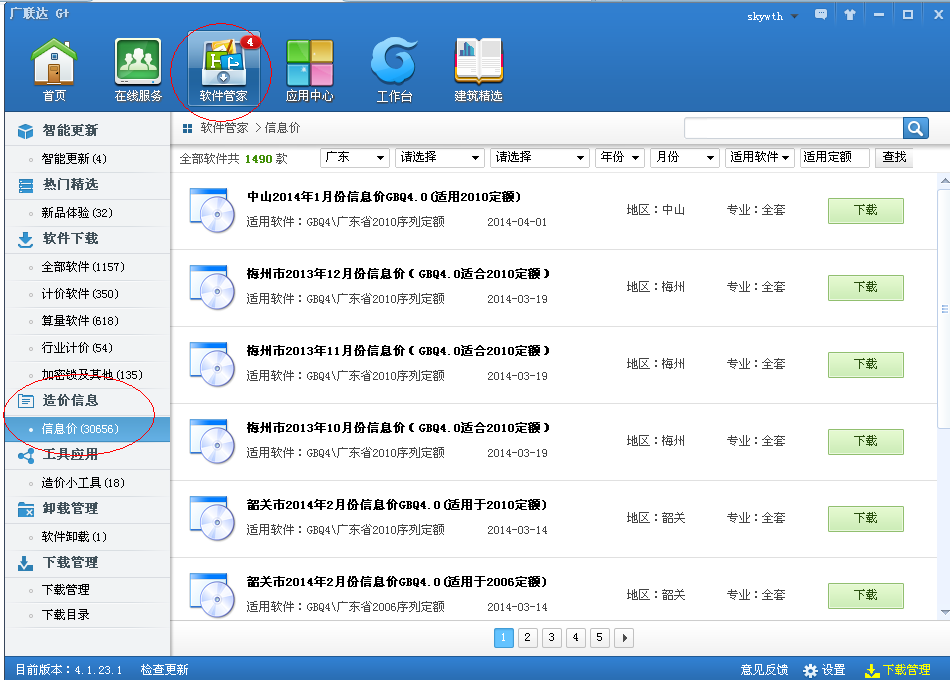This screenshot has width=950, height=680.
Task: Select 造价小工具 (18) in sidebar
Action: pyautogui.click(x=83, y=483)
